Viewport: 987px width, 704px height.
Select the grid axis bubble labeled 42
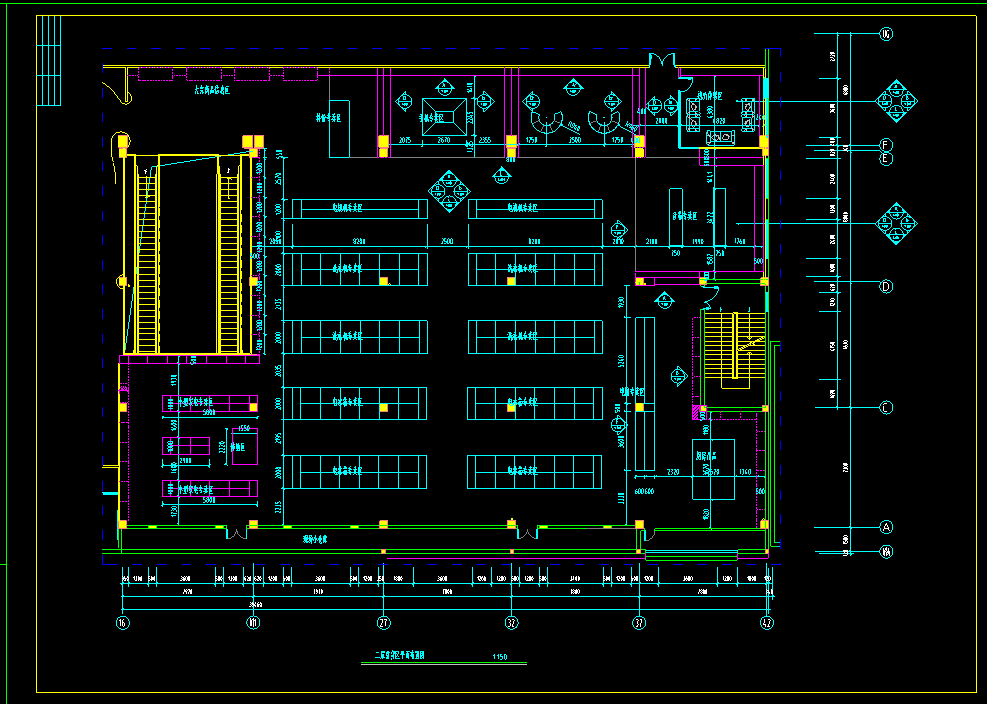point(767,622)
